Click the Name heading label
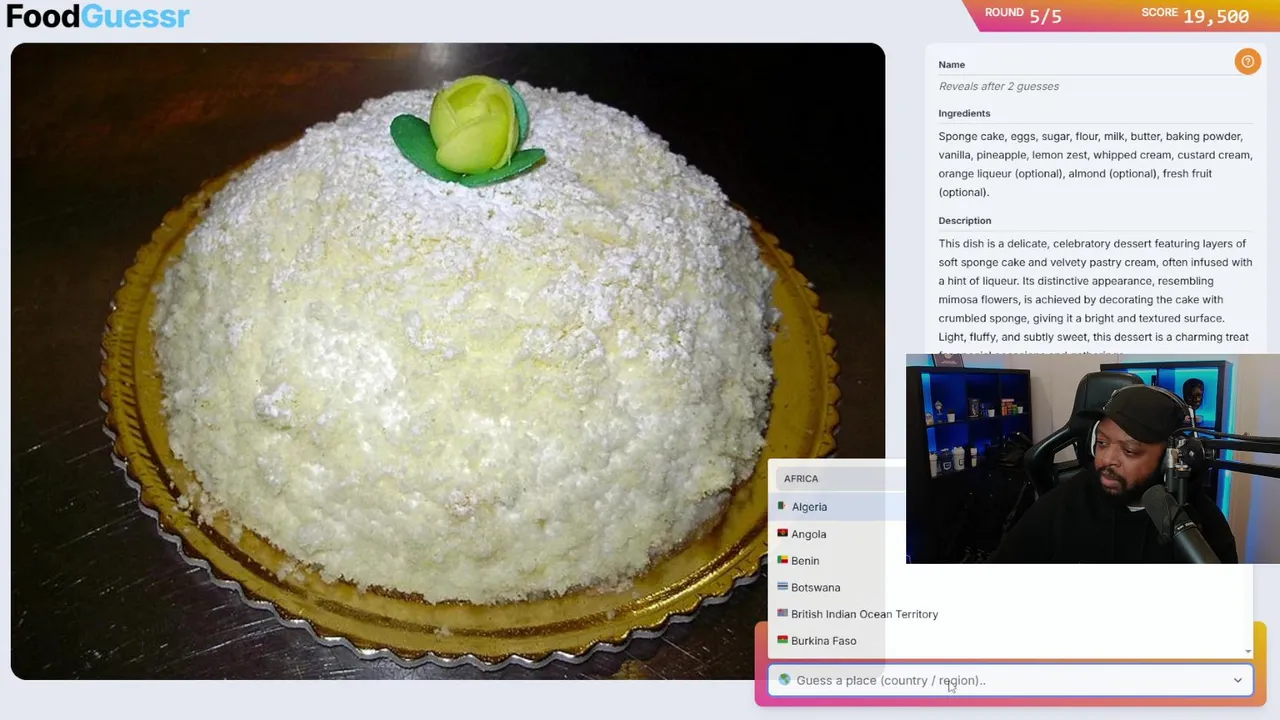 coord(952,65)
